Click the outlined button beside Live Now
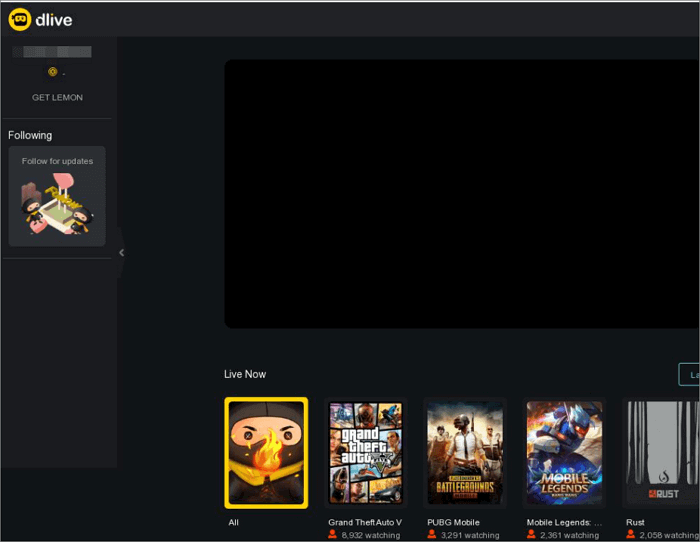700x542 pixels. tap(689, 375)
